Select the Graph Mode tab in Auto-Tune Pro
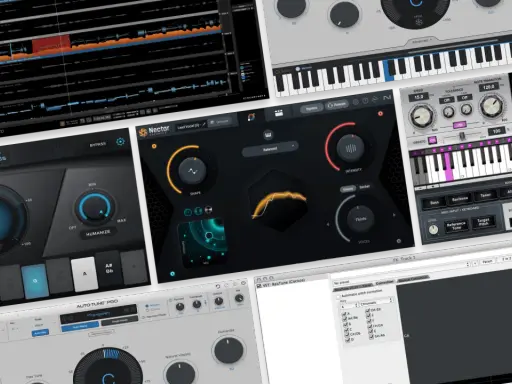 tap(120, 321)
